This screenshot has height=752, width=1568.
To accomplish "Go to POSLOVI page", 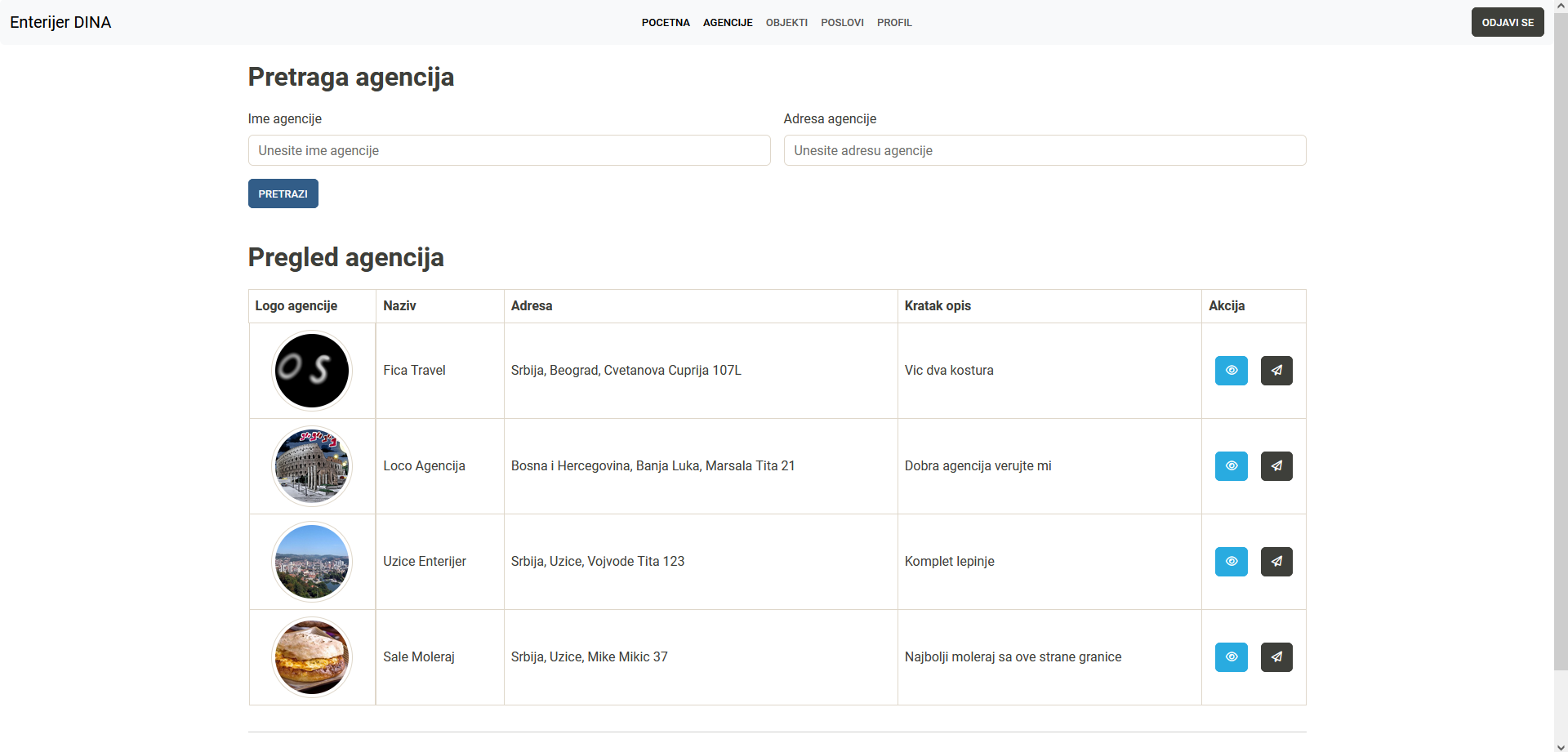I will point(841,22).
